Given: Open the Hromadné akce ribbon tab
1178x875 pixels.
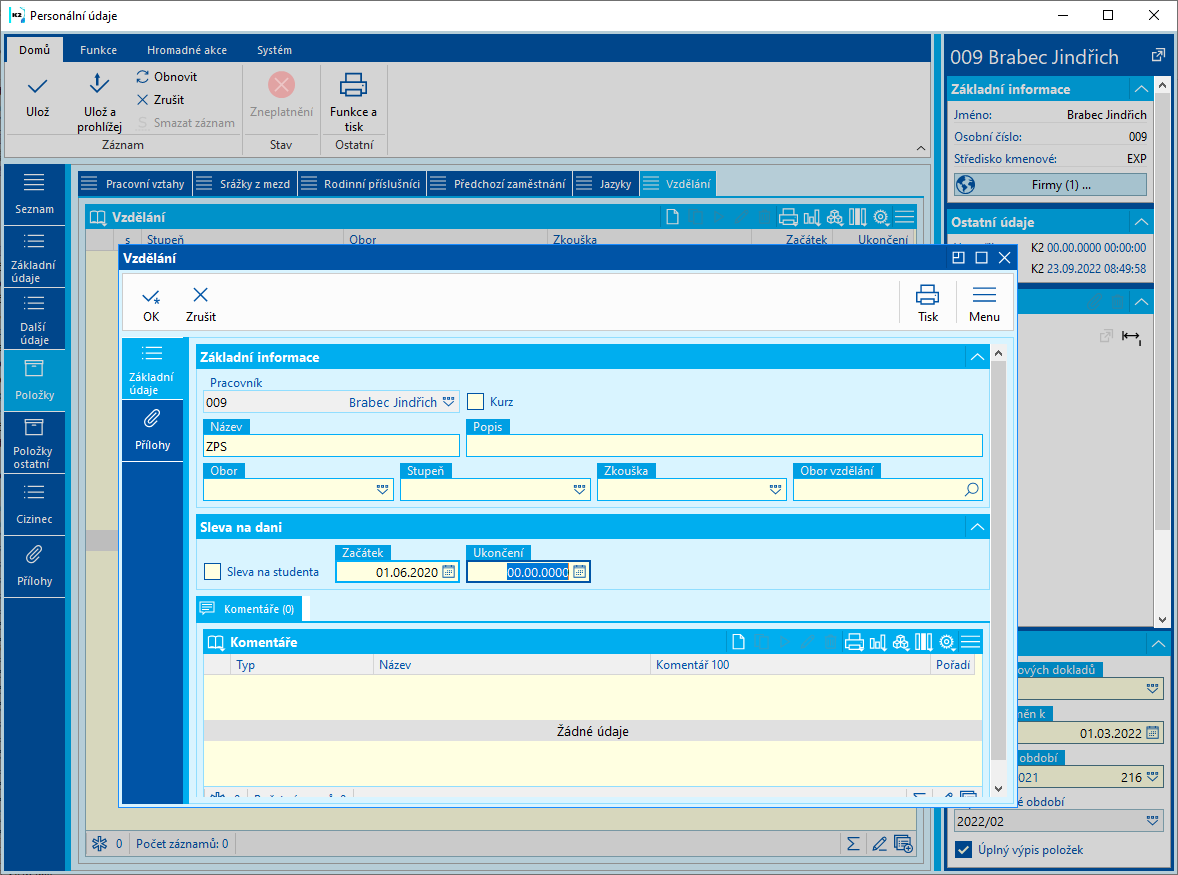Looking at the screenshot, I should (x=186, y=50).
